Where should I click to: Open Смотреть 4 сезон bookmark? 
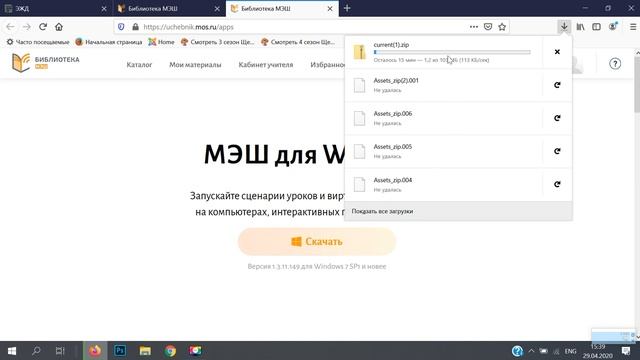pyautogui.click(x=298, y=42)
